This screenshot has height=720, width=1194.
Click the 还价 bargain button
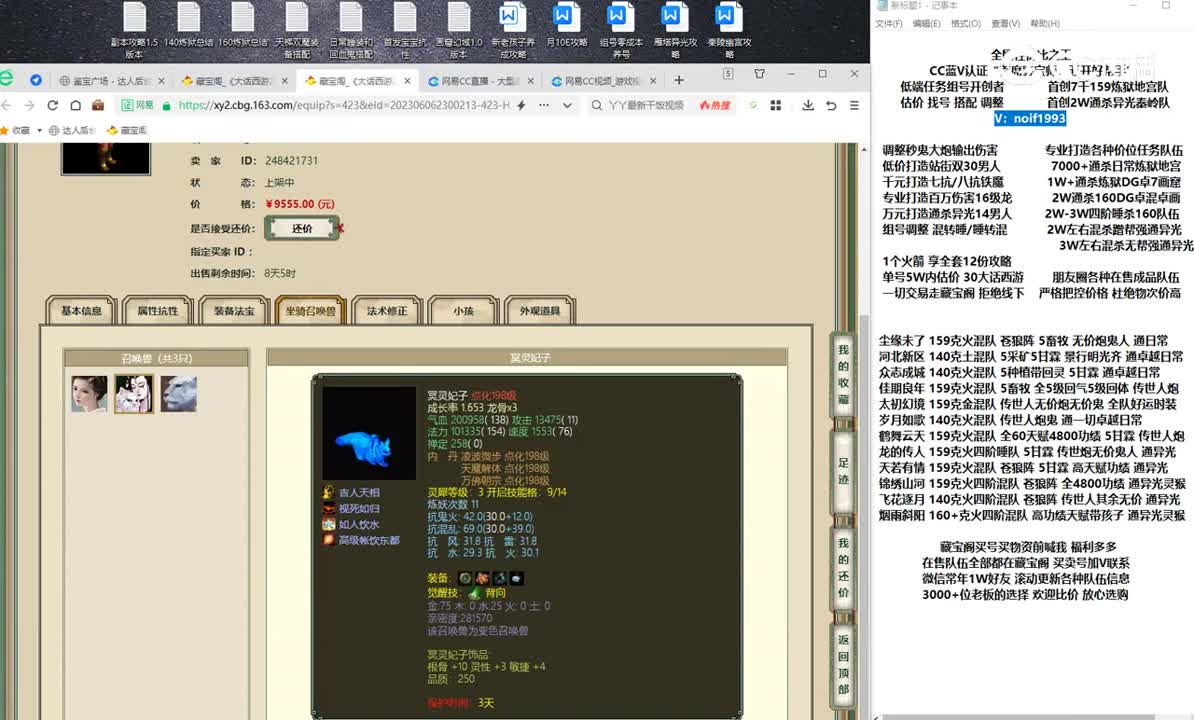[x=302, y=228]
